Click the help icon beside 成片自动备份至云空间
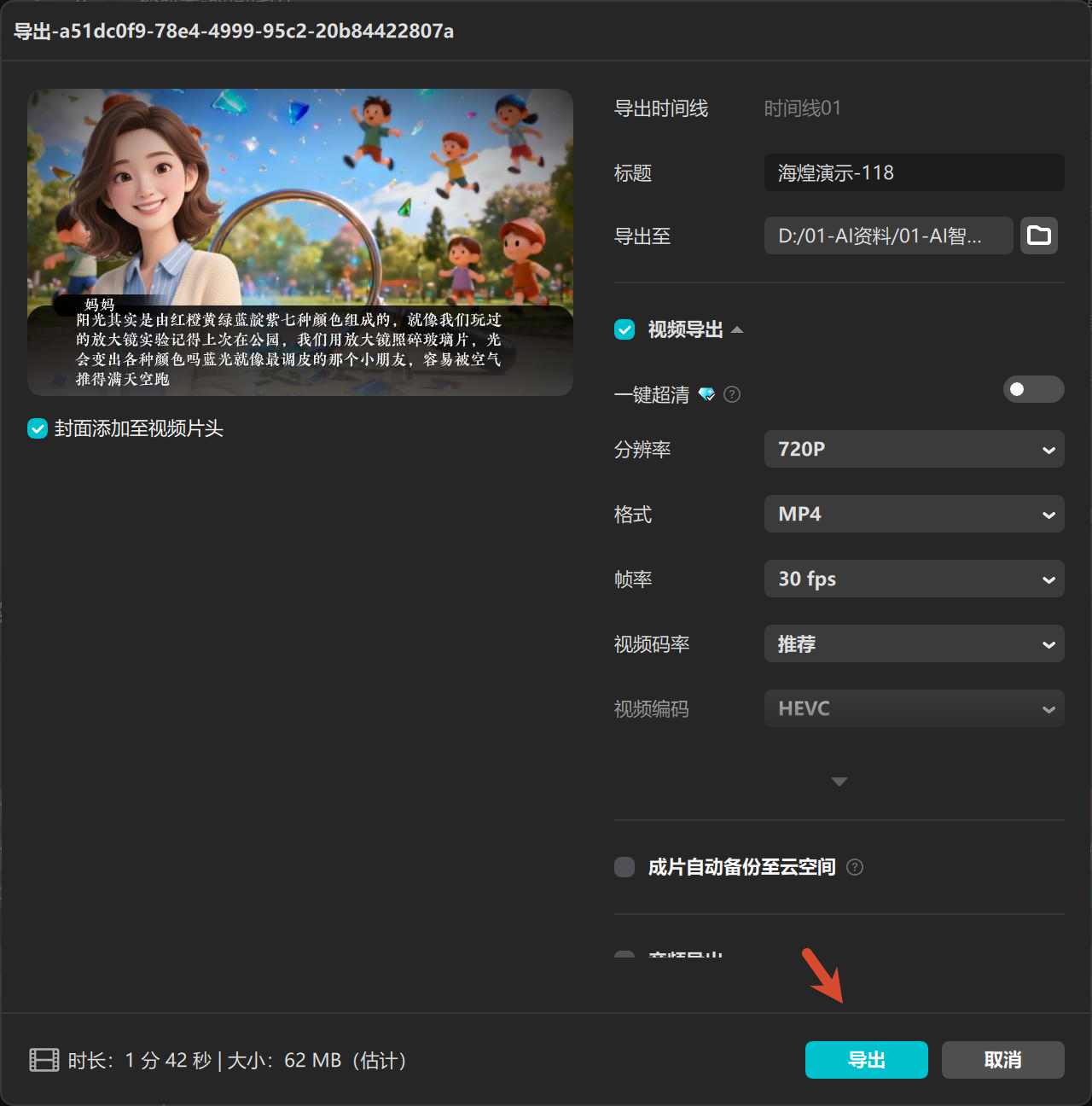The width and height of the screenshot is (1092, 1106). pyautogui.click(x=855, y=867)
